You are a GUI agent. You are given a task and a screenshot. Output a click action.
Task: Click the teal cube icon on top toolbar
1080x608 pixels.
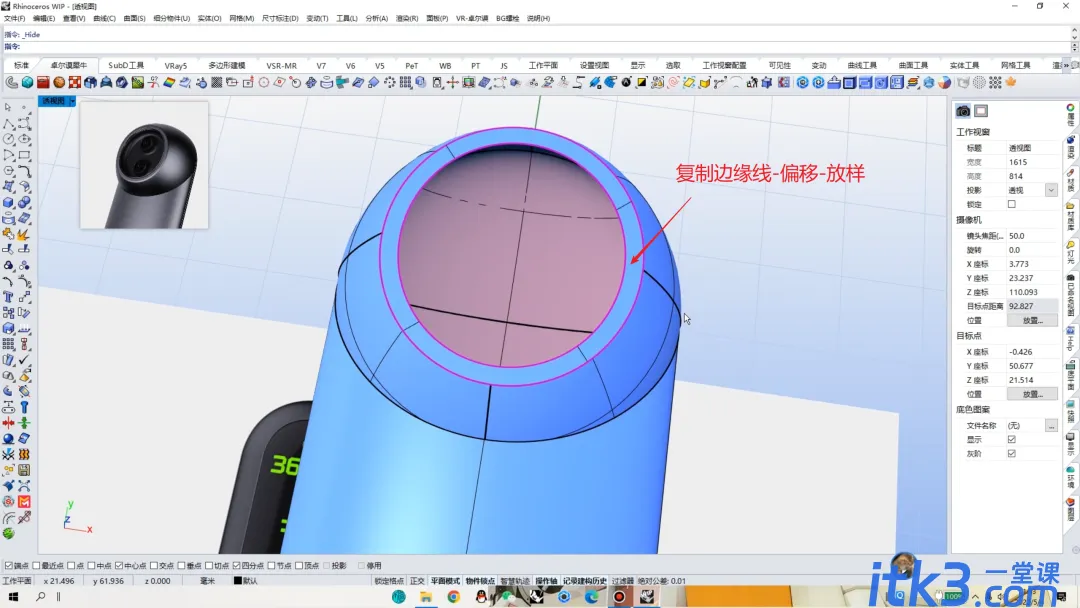tap(28, 83)
